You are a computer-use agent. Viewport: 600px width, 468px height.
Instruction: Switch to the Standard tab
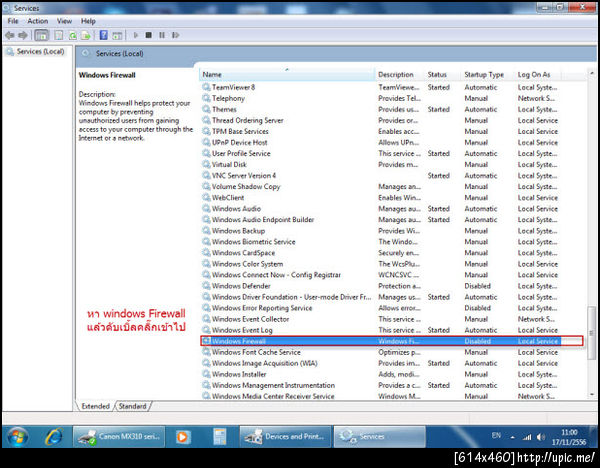pyautogui.click(x=132, y=406)
